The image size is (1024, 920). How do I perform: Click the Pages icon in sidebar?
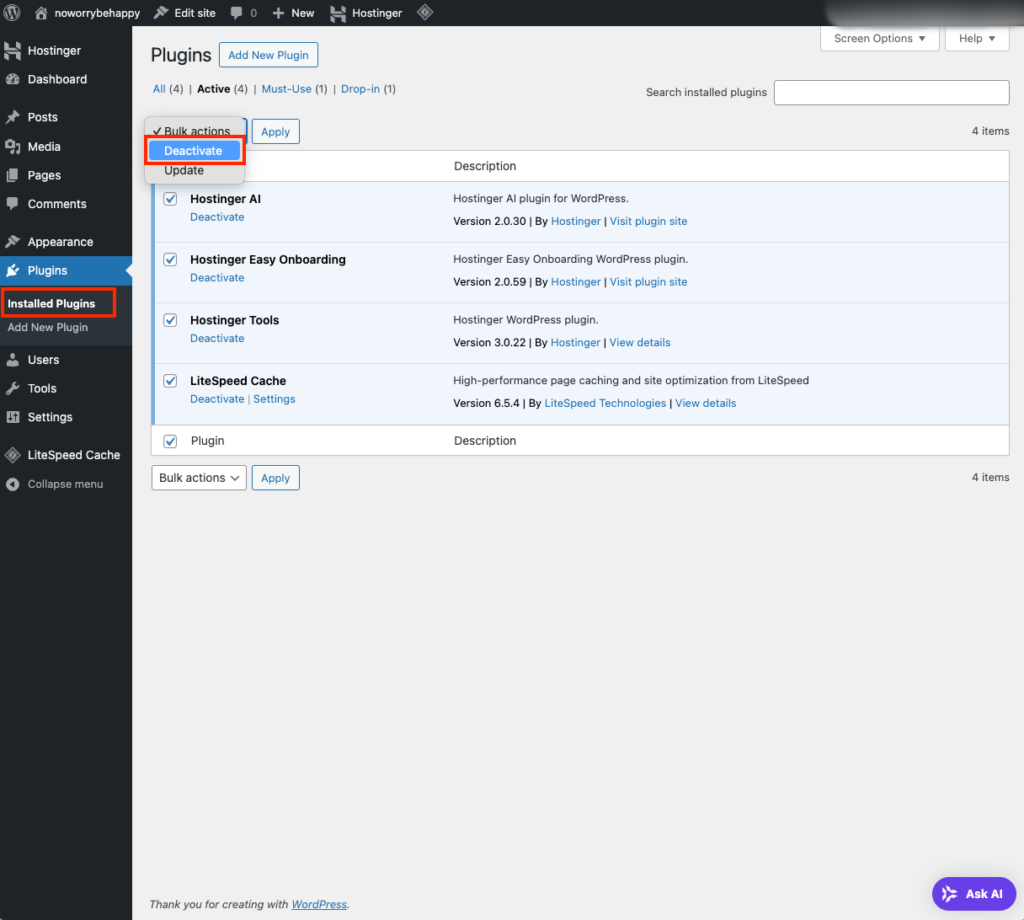coord(12,176)
